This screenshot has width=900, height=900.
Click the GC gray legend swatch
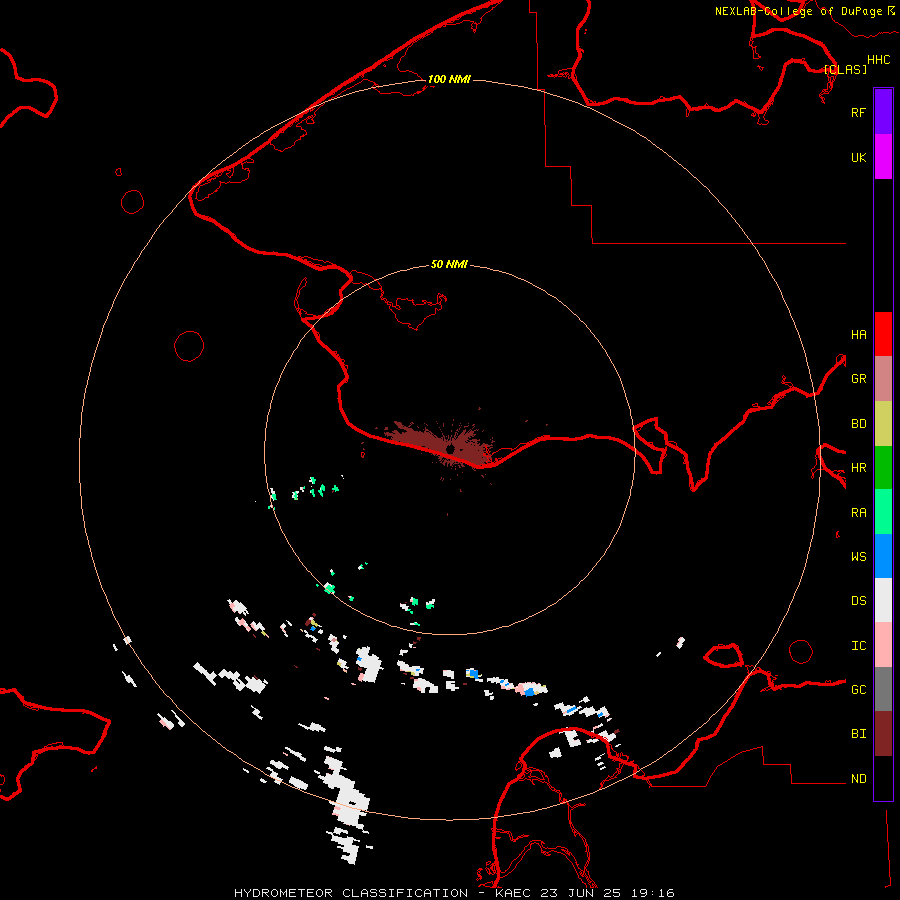point(883,689)
